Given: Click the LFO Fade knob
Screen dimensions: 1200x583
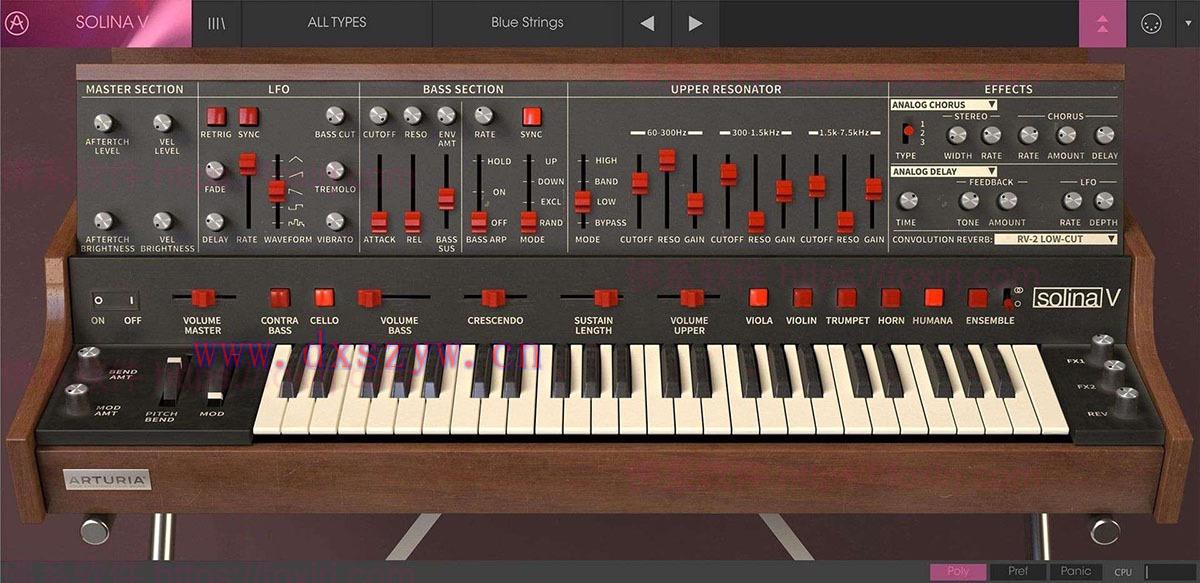Looking at the screenshot, I should pos(214,170).
